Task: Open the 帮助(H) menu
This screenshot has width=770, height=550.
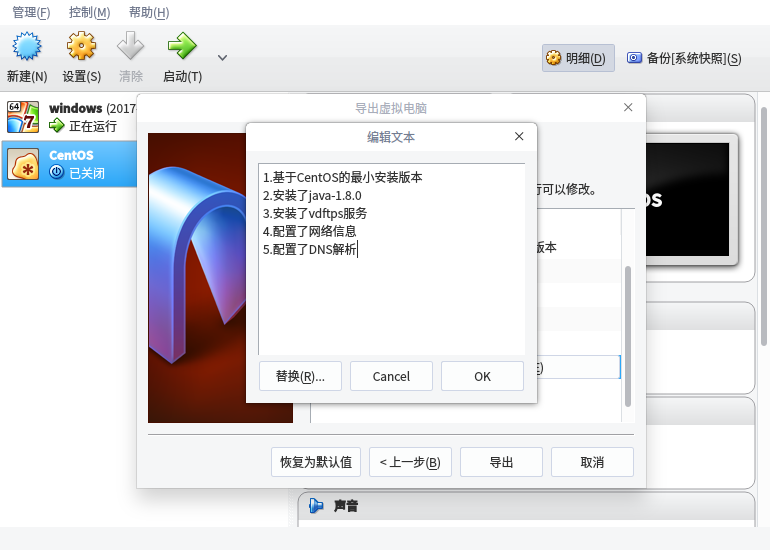Action: [149, 12]
